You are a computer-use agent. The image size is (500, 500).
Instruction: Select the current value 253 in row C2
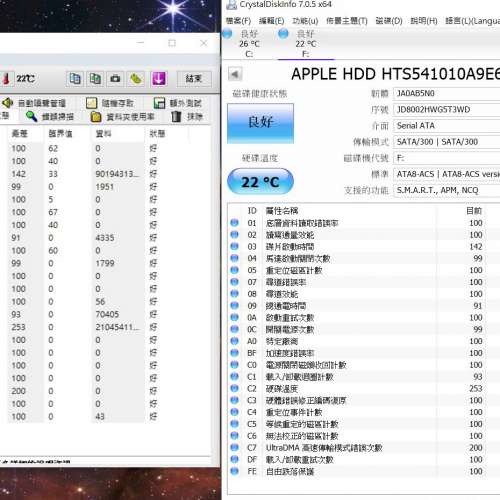coord(476,389)
